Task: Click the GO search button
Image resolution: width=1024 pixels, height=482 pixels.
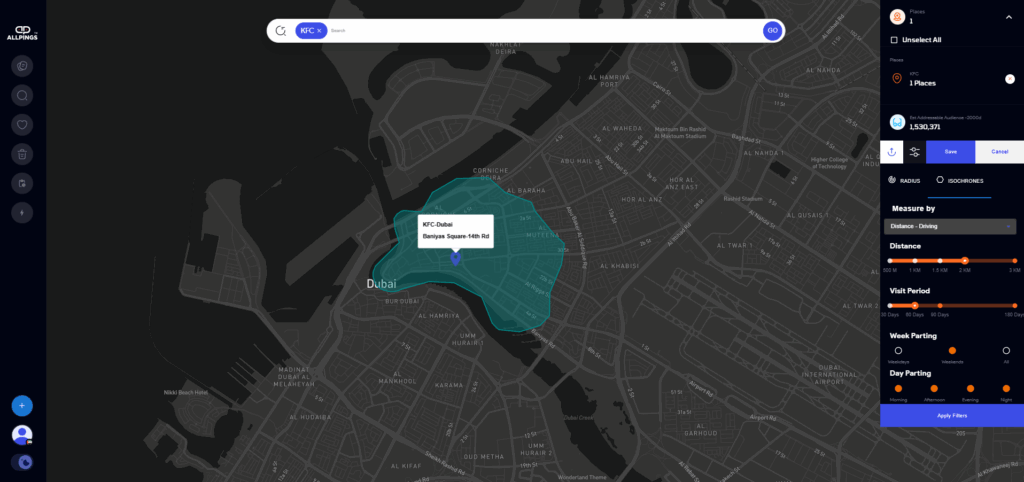Action: click(x=773, y=31)
